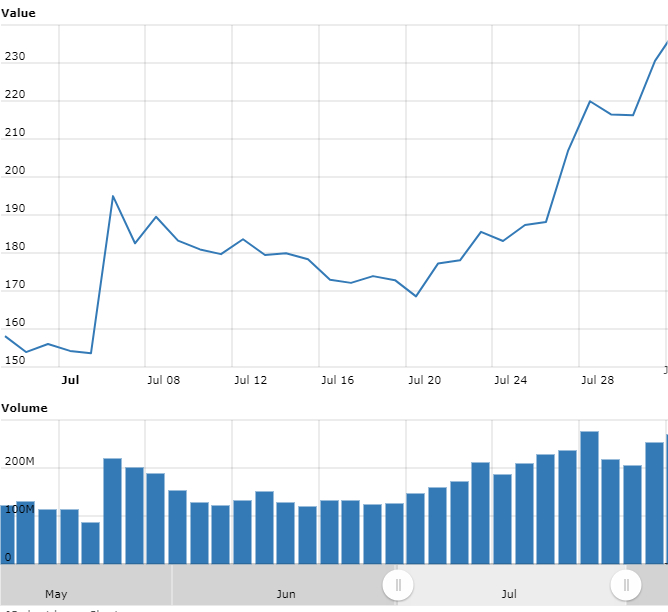
Task: Click the Jul 20 axis label
Action: [x=424, y=380]
